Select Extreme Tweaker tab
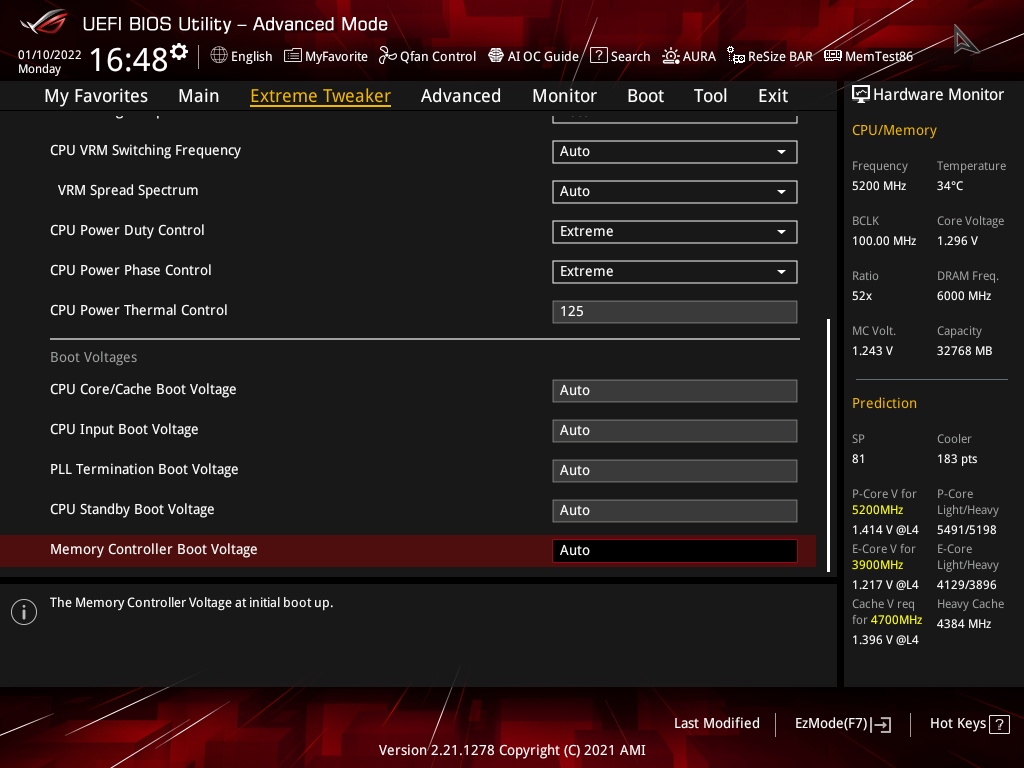 pyautogui.click(x=320, y=96)
